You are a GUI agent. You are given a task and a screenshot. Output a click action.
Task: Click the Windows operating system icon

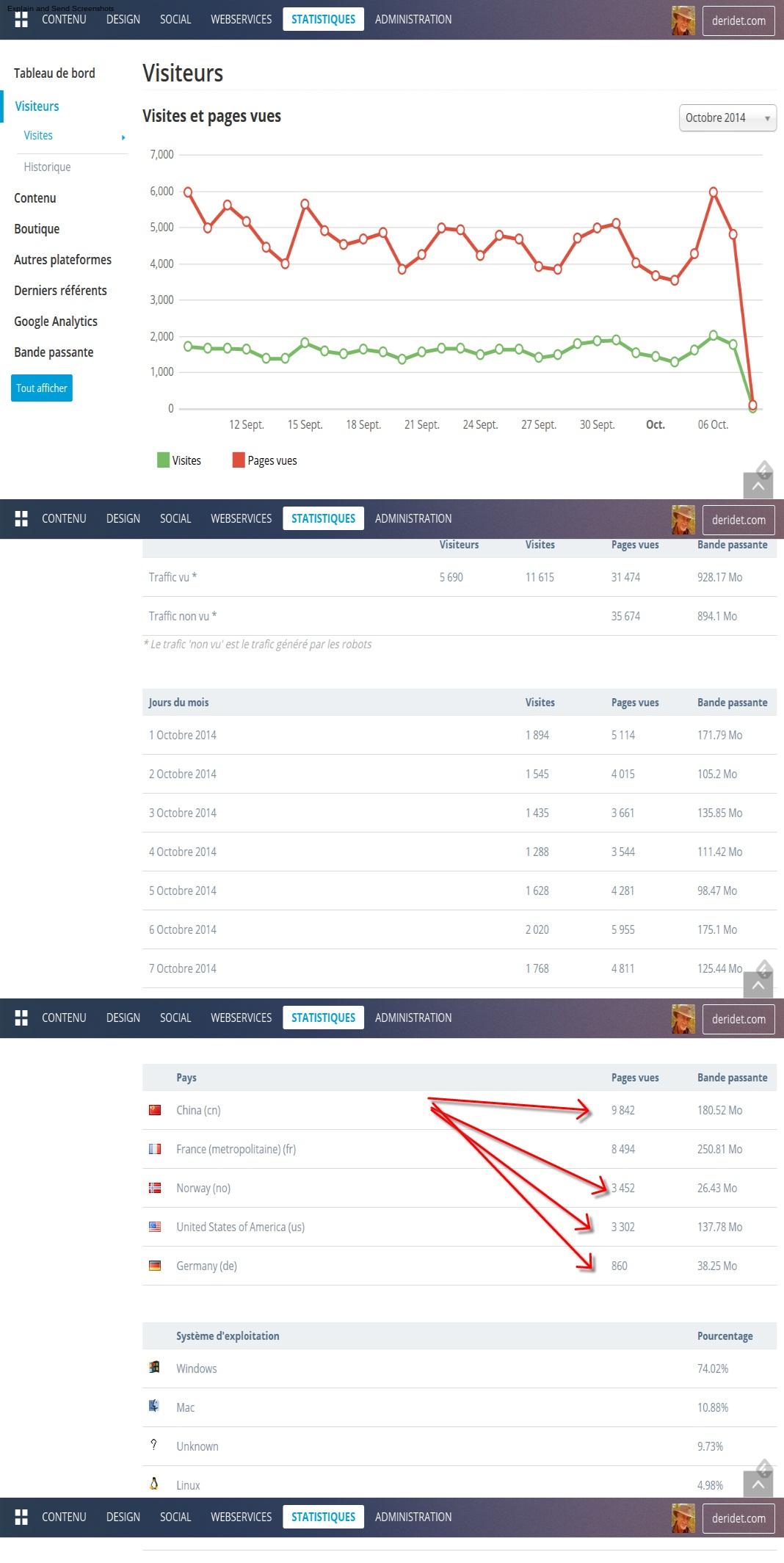point(154,1368)
